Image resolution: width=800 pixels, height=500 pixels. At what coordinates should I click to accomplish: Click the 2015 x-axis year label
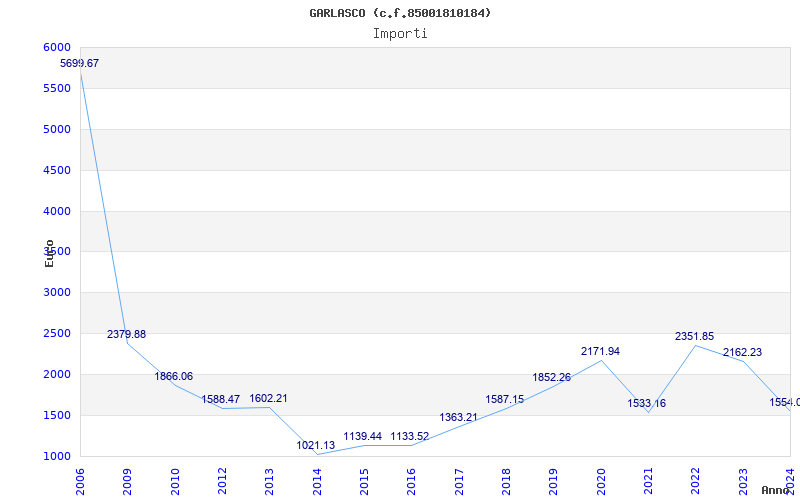click(364, 482)
